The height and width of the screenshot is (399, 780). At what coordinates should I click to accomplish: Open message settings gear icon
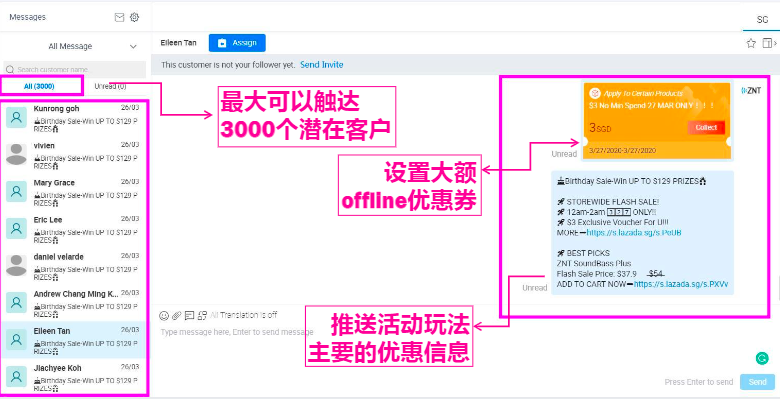(x=134, y=17)
